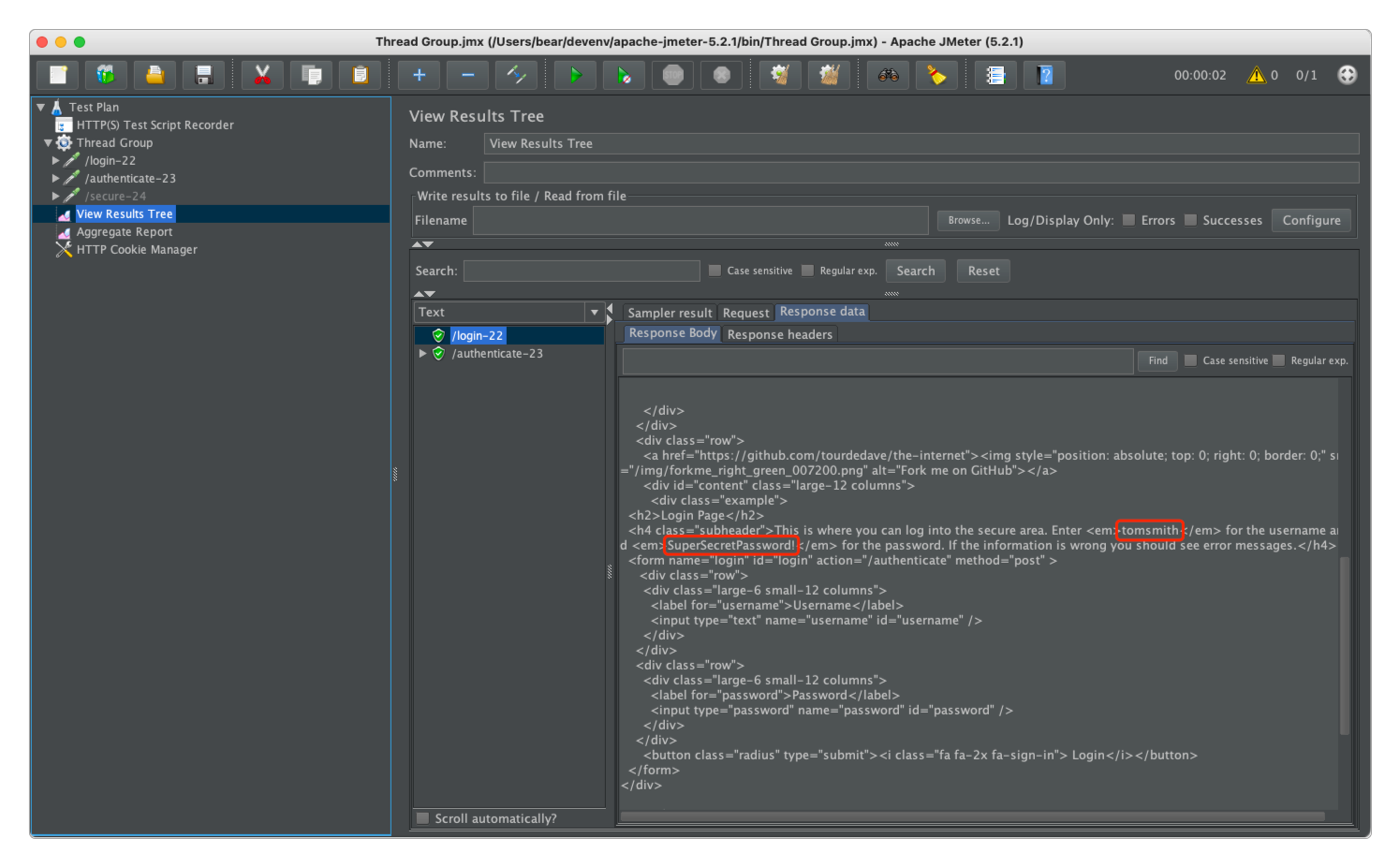1400x867 pixels.
Task: Stop the running test
Action: click(672, 75)
